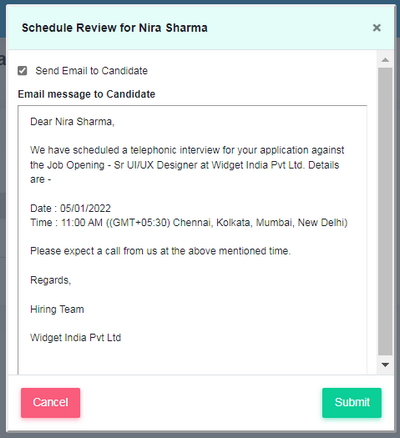
Task: Close the Schedule Review dialog with X
Action: [376, 28]
